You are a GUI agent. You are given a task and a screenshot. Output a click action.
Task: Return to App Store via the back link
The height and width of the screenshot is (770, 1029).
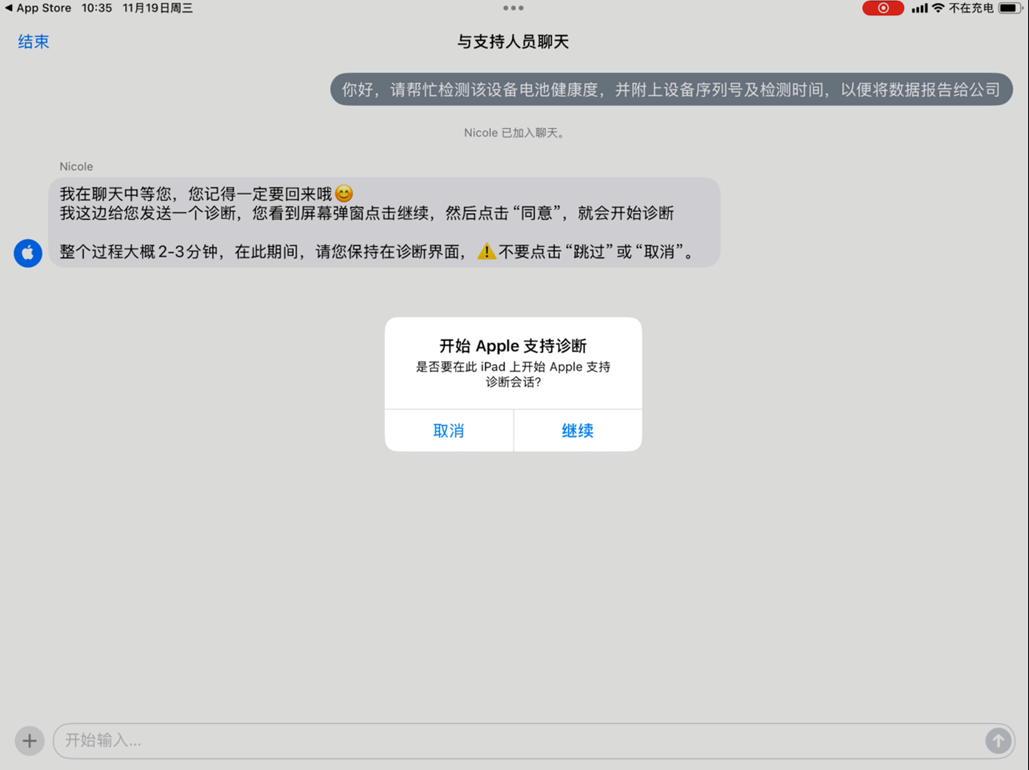38,8
